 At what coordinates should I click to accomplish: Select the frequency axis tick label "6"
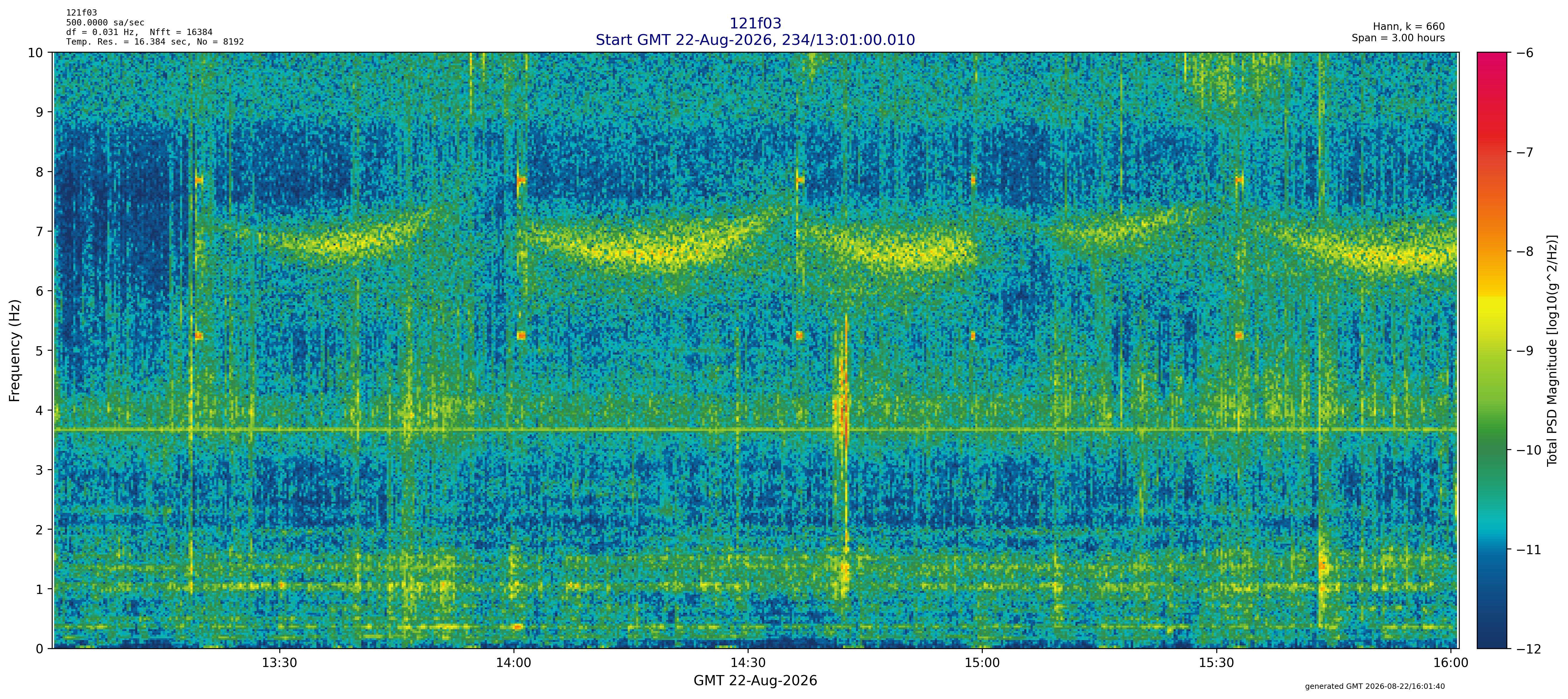point(39,291)
